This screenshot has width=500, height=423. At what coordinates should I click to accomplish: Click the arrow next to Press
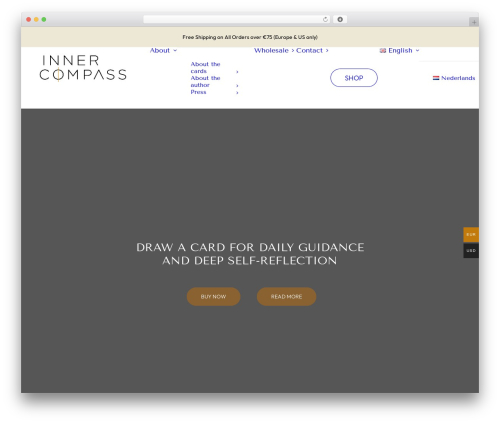point(237,93)
